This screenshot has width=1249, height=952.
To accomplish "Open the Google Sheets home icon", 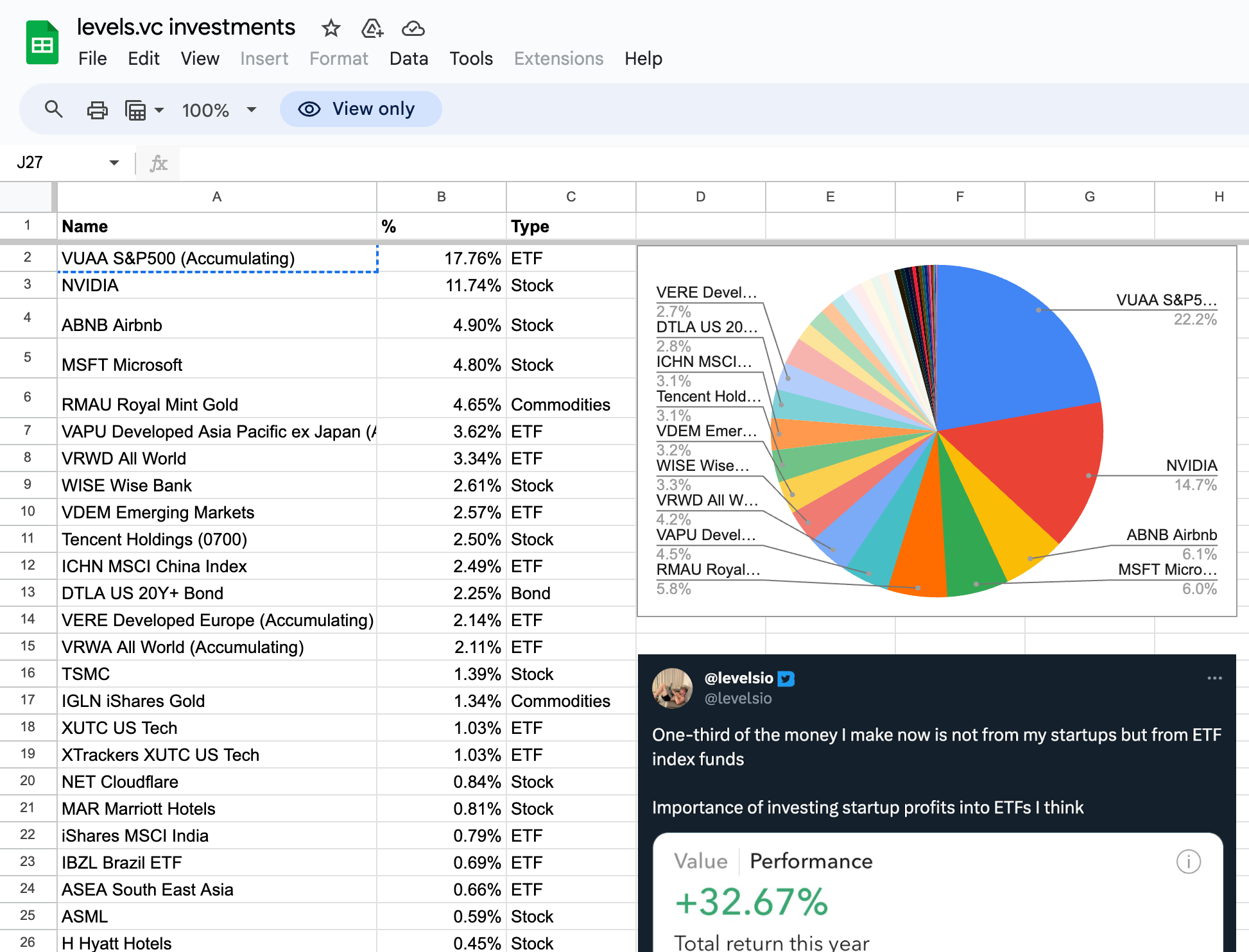I will (x=42, y=43).
